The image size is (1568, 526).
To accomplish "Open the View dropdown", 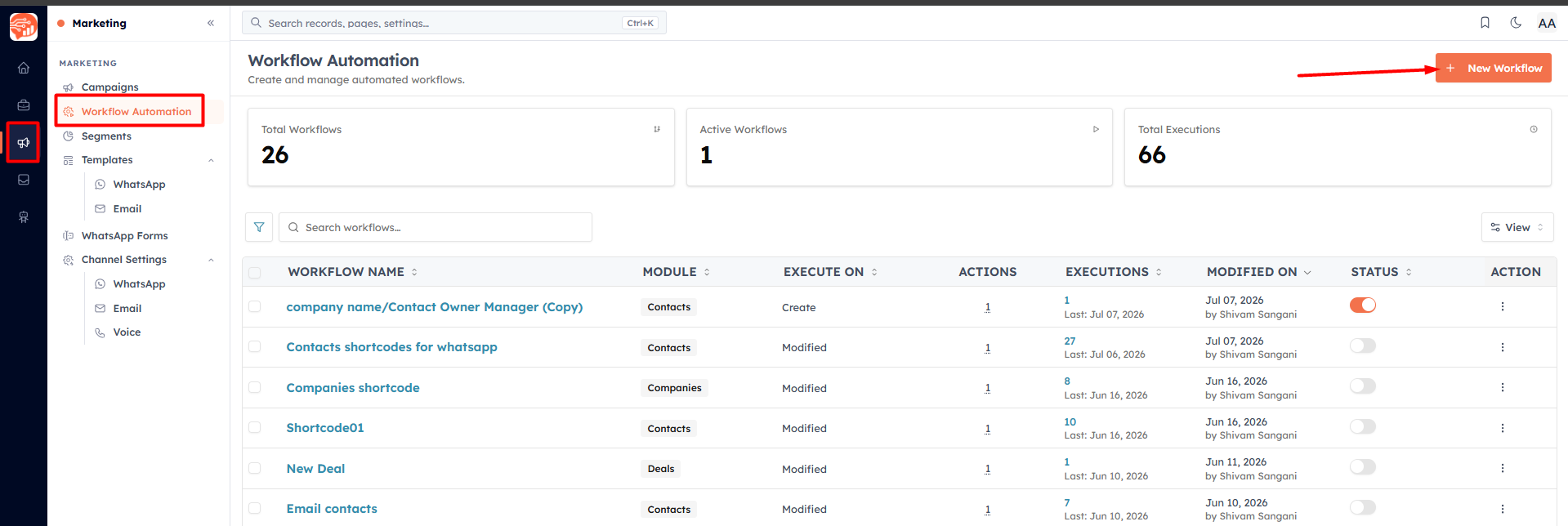I will (x=1517, y=227).
